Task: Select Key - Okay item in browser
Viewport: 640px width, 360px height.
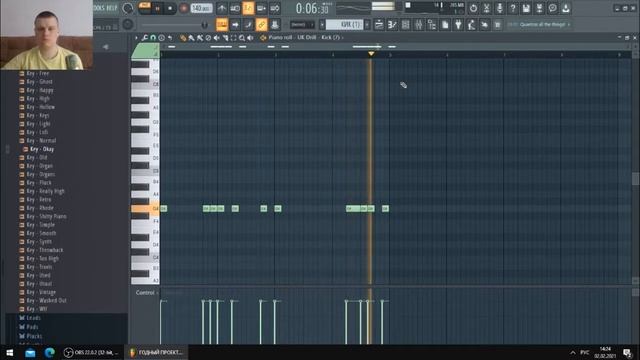Action: 42,149
